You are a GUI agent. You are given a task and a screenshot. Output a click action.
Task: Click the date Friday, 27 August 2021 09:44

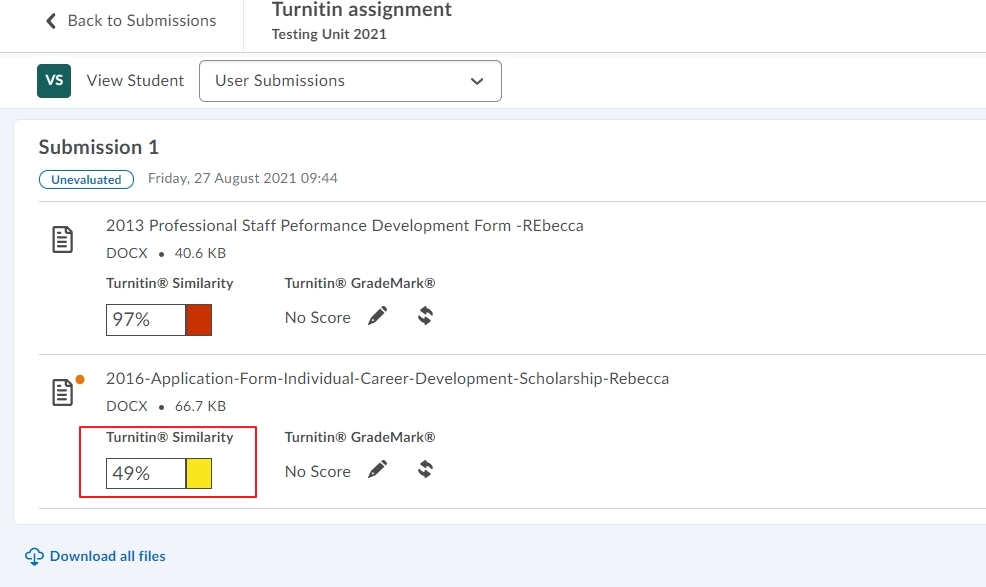coord(243,178)
